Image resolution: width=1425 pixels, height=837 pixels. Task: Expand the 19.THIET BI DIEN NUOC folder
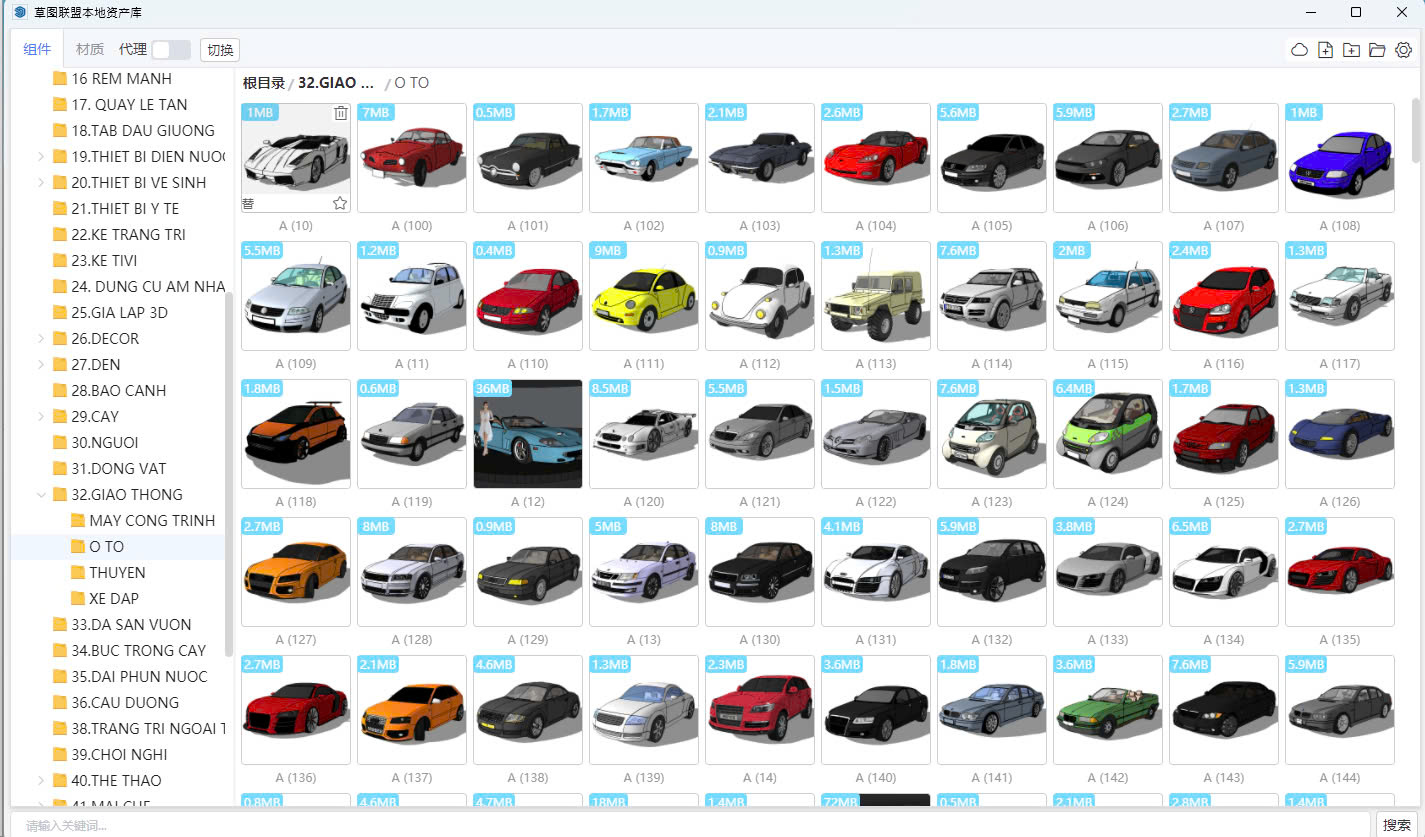(x=40, y=156)
